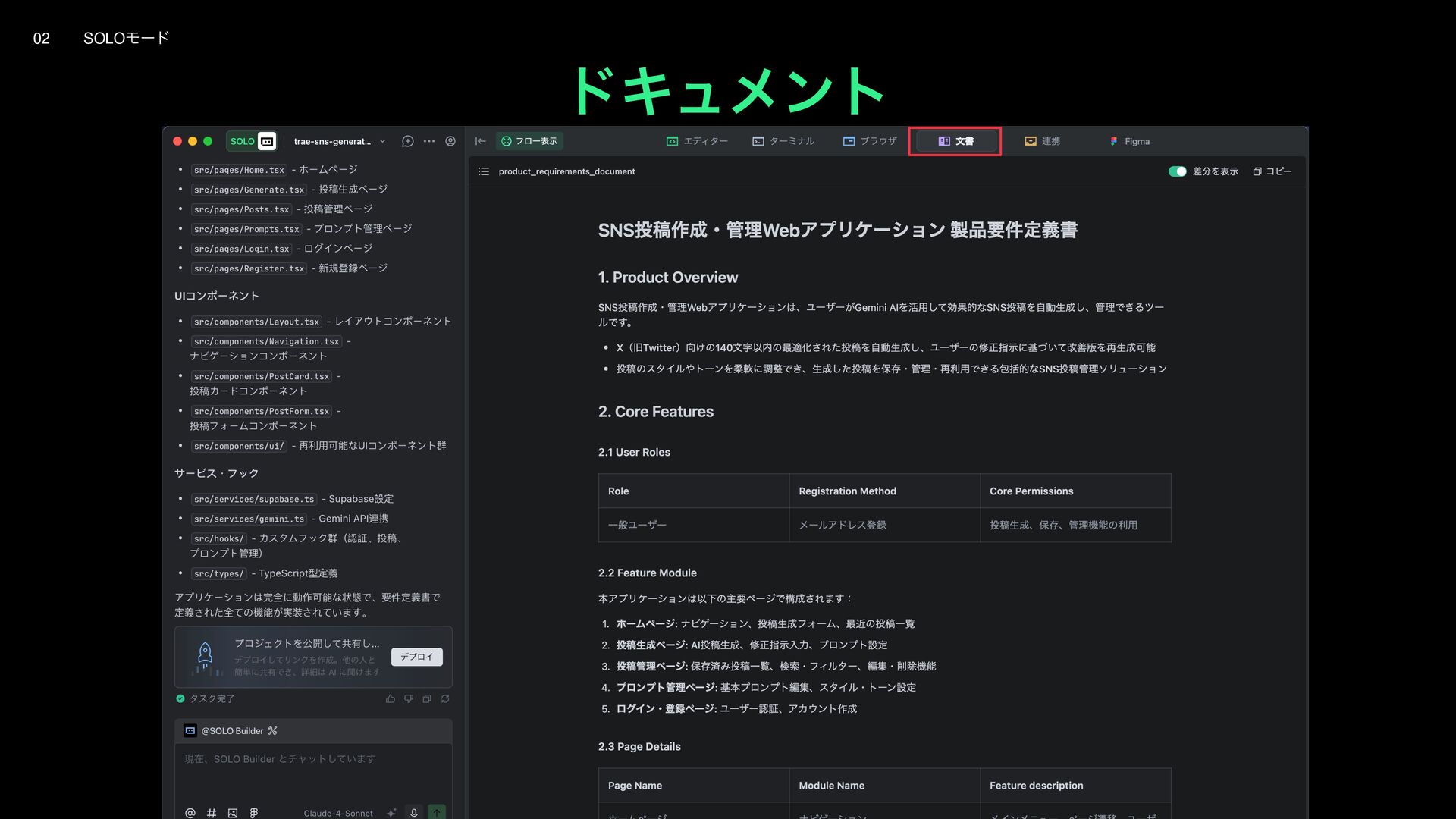Open document outline list icon
The height and width of the screenshot is (819, 1456).
click(x=484, y=171)
